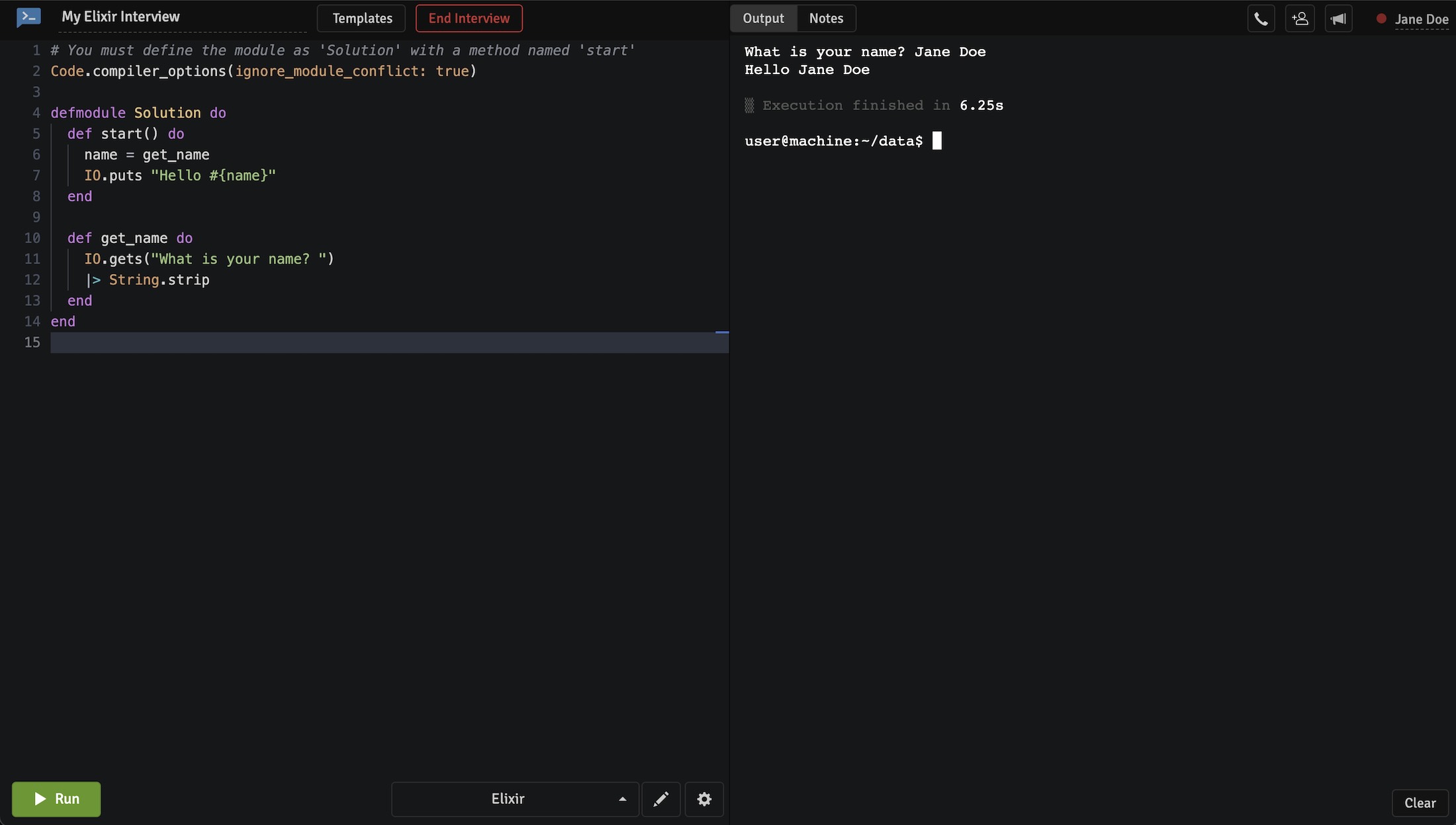Clear the output console

click(x=1420, y=803)
